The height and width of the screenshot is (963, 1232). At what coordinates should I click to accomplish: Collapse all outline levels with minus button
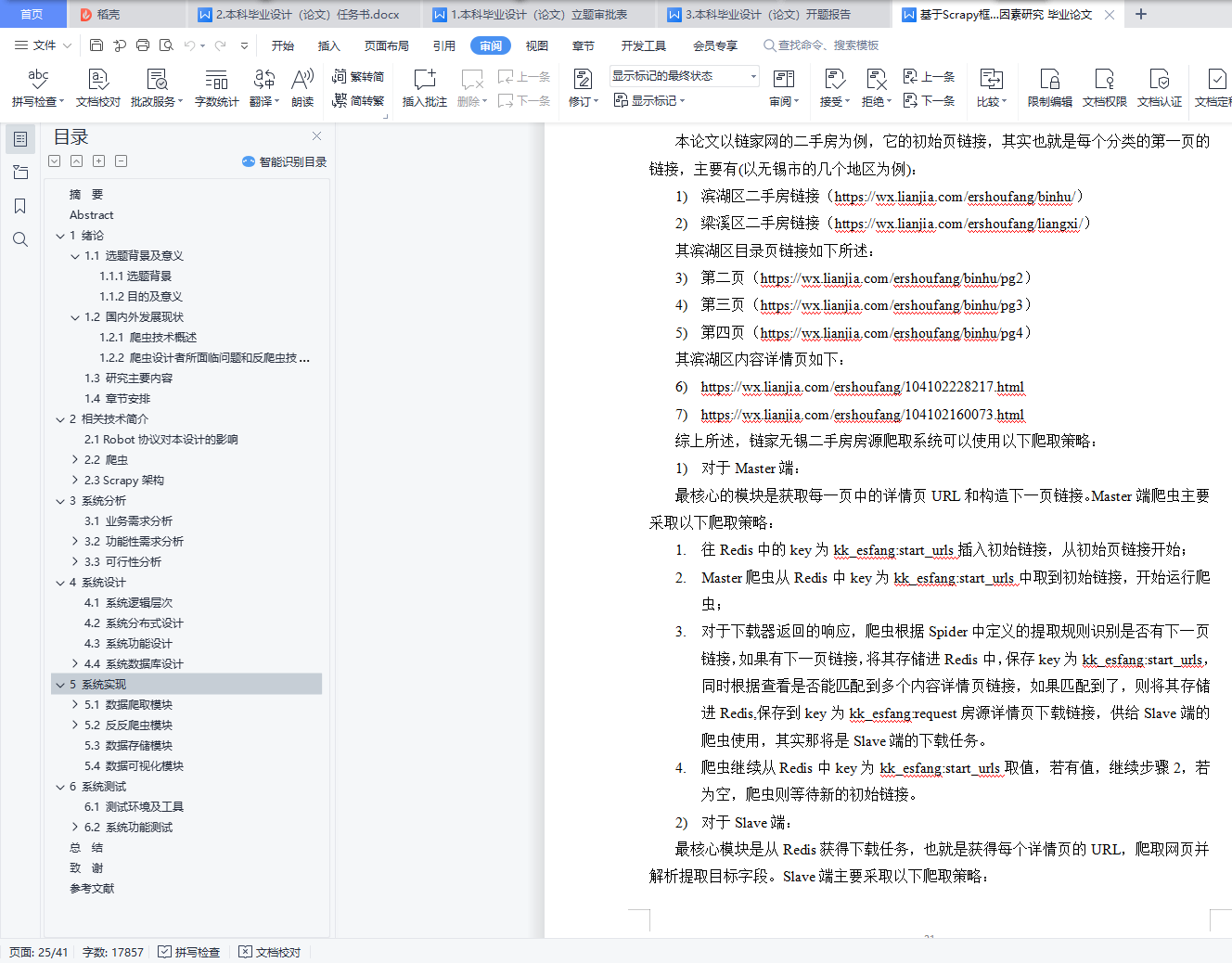(x=121, y=161)
